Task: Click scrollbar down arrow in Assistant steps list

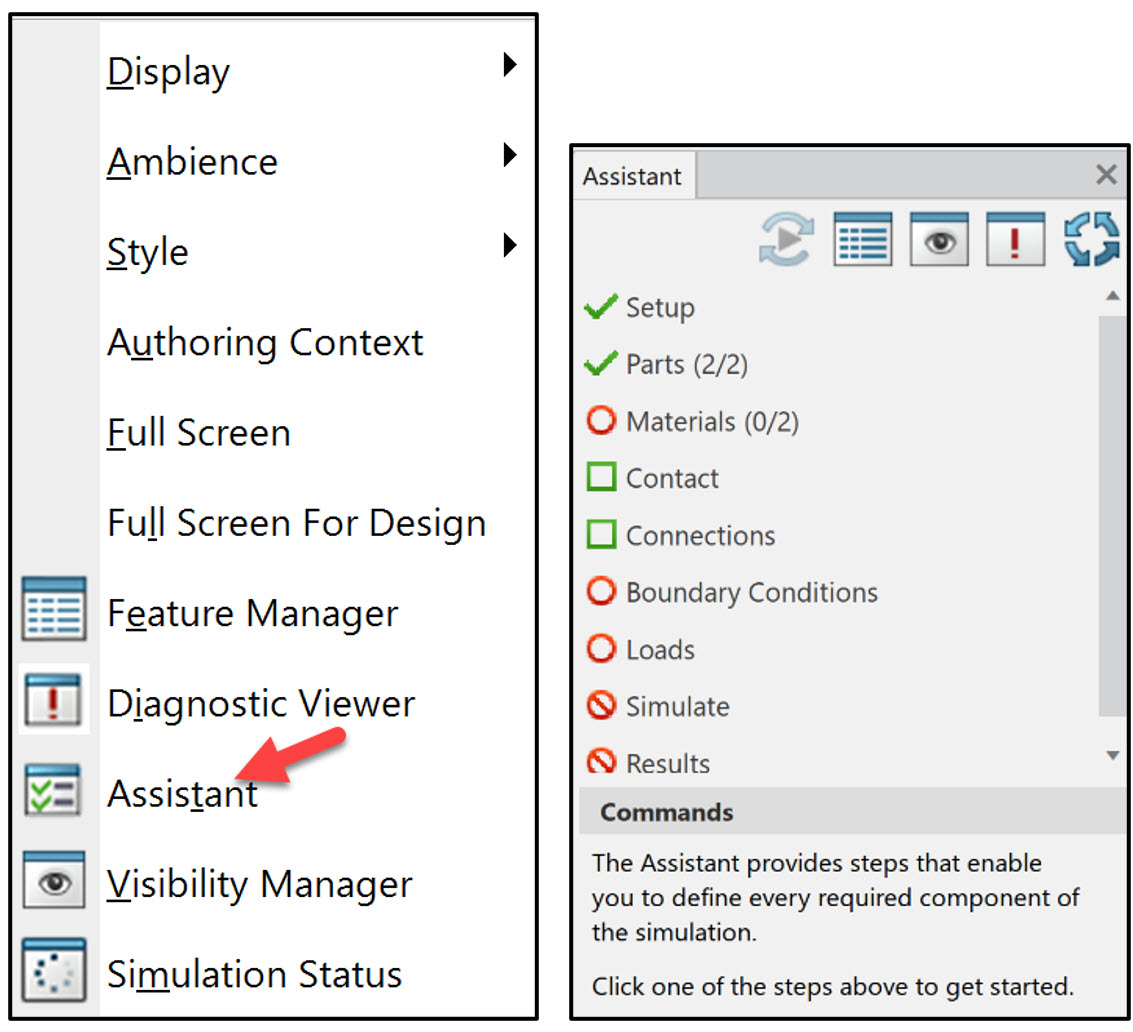Action: point(1112,756)
